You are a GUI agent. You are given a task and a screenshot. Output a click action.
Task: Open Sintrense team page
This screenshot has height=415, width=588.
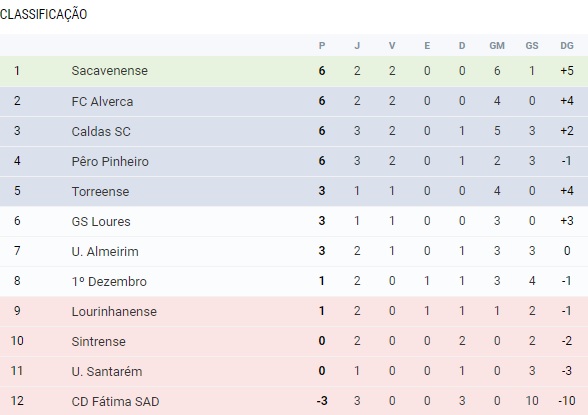99,341
